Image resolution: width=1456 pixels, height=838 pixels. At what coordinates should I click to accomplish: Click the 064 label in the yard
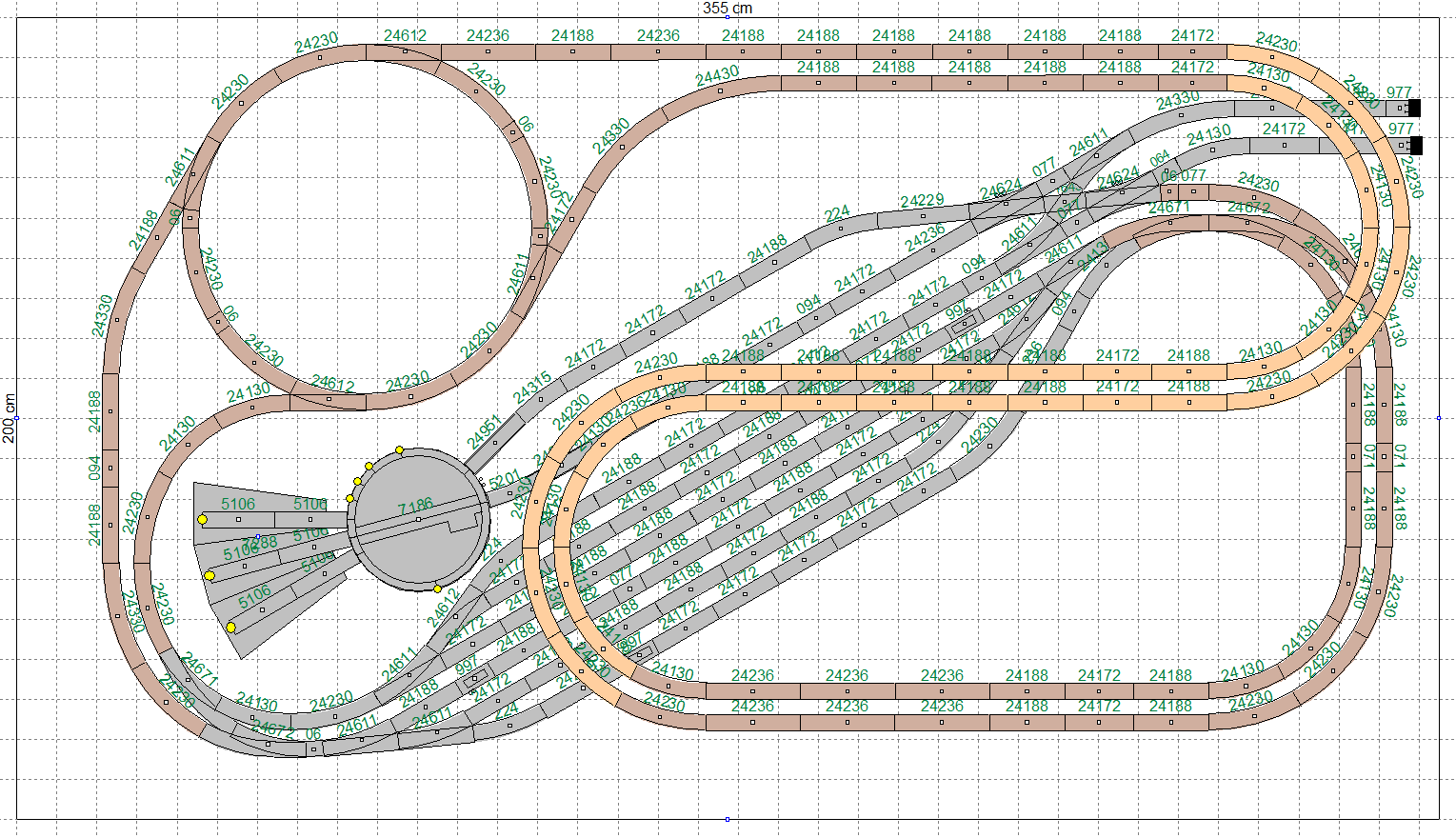[1160, 159]
